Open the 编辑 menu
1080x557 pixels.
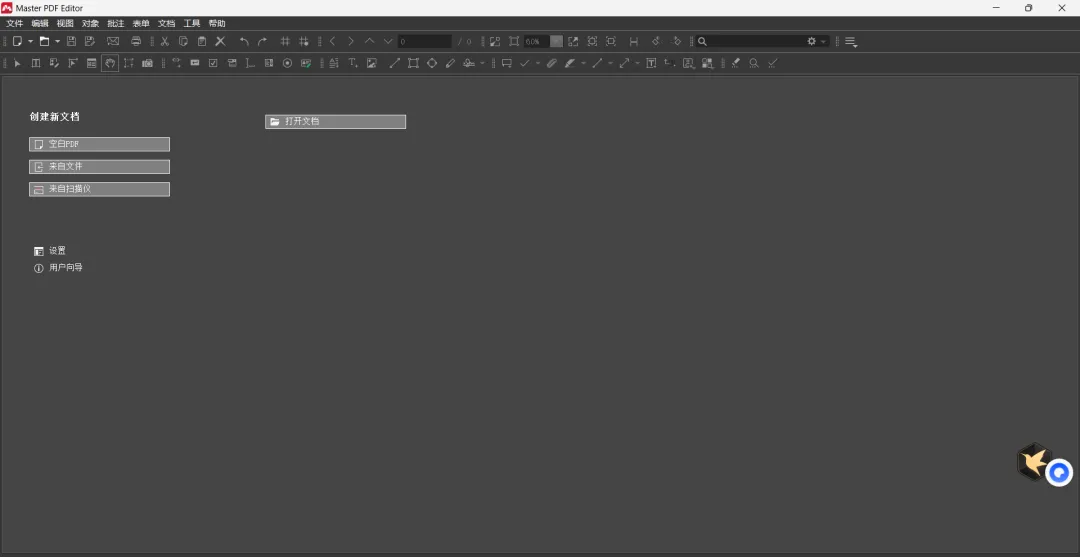(x=40, y=23)
